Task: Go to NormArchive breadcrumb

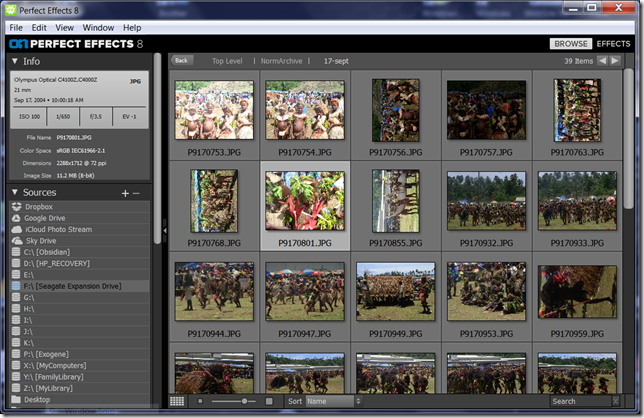Action: (281, 61)
